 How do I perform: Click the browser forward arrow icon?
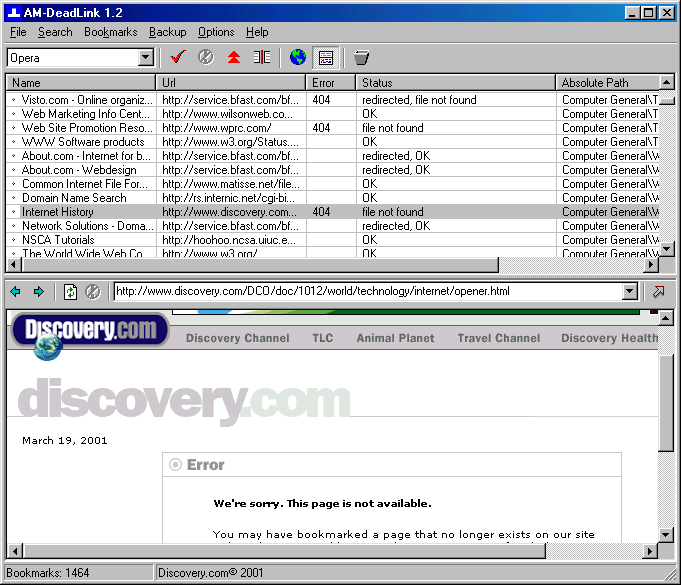39,292
